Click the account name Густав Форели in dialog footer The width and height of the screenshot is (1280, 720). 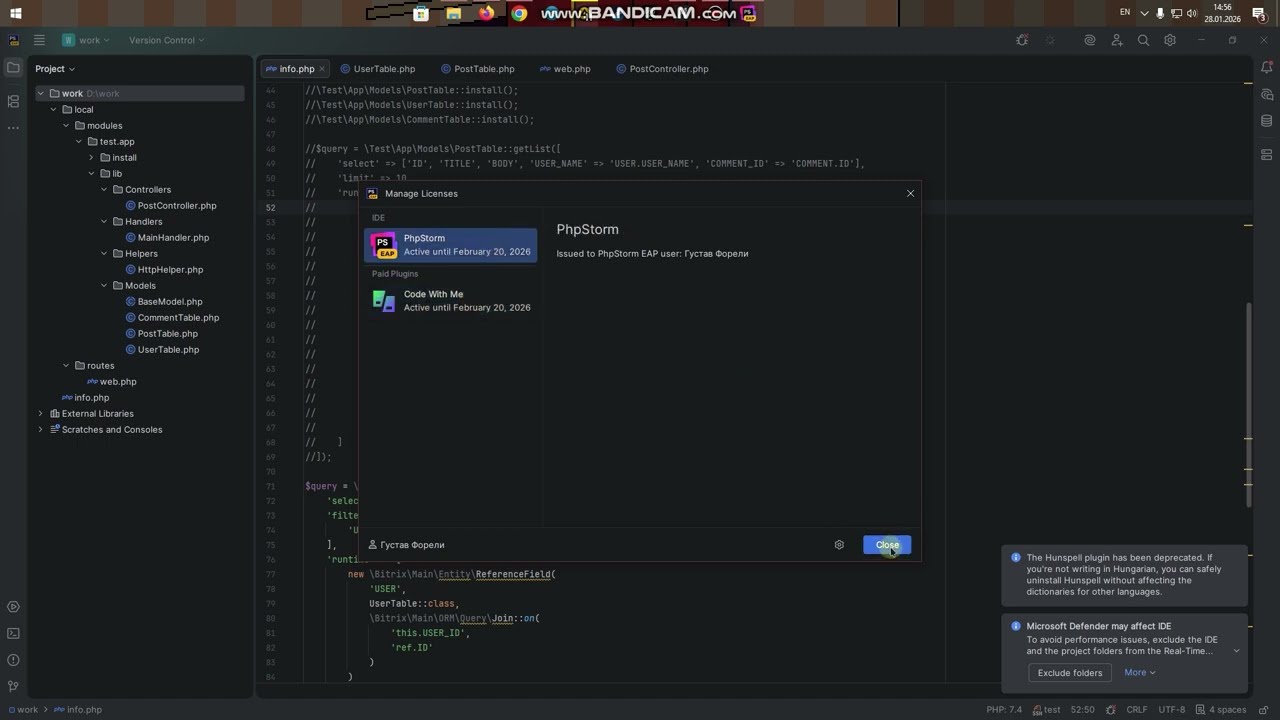click(406, 545)
